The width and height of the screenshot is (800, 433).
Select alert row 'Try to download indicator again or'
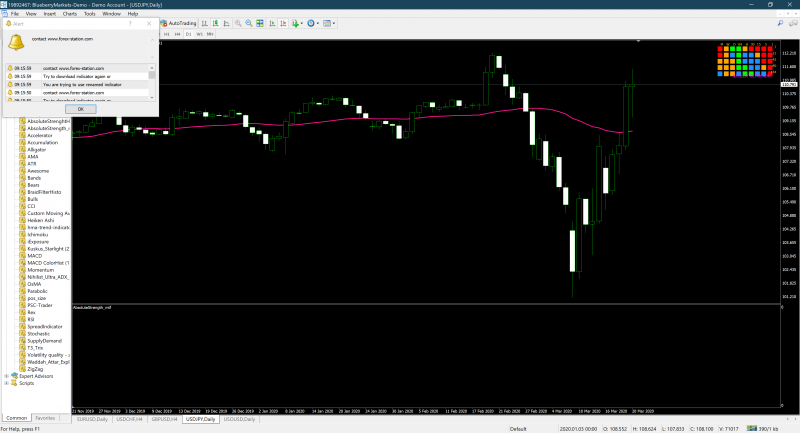pyautogui.click(x=77, y=77)
